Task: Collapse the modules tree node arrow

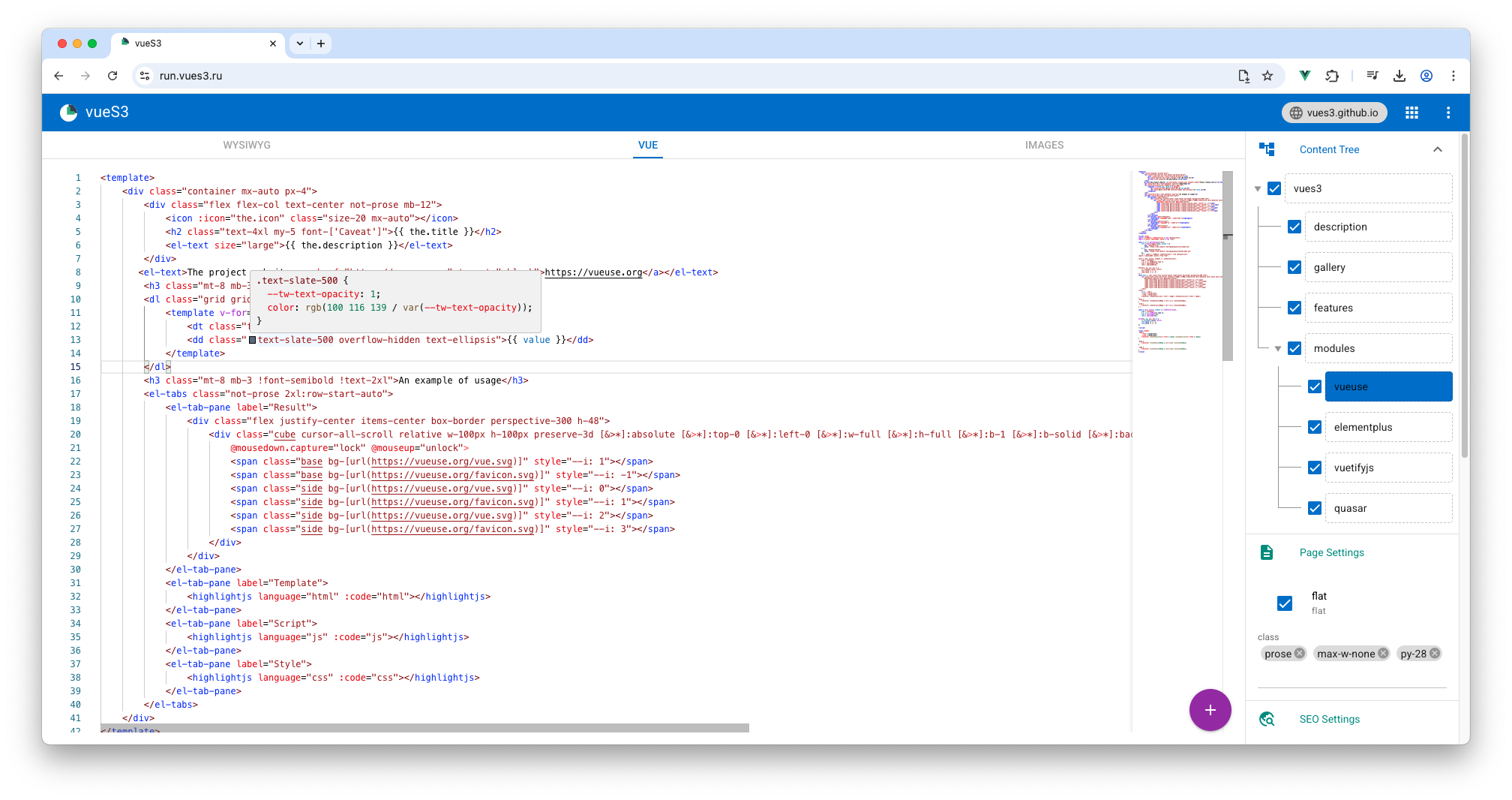Action: [x=1278, y=348]
